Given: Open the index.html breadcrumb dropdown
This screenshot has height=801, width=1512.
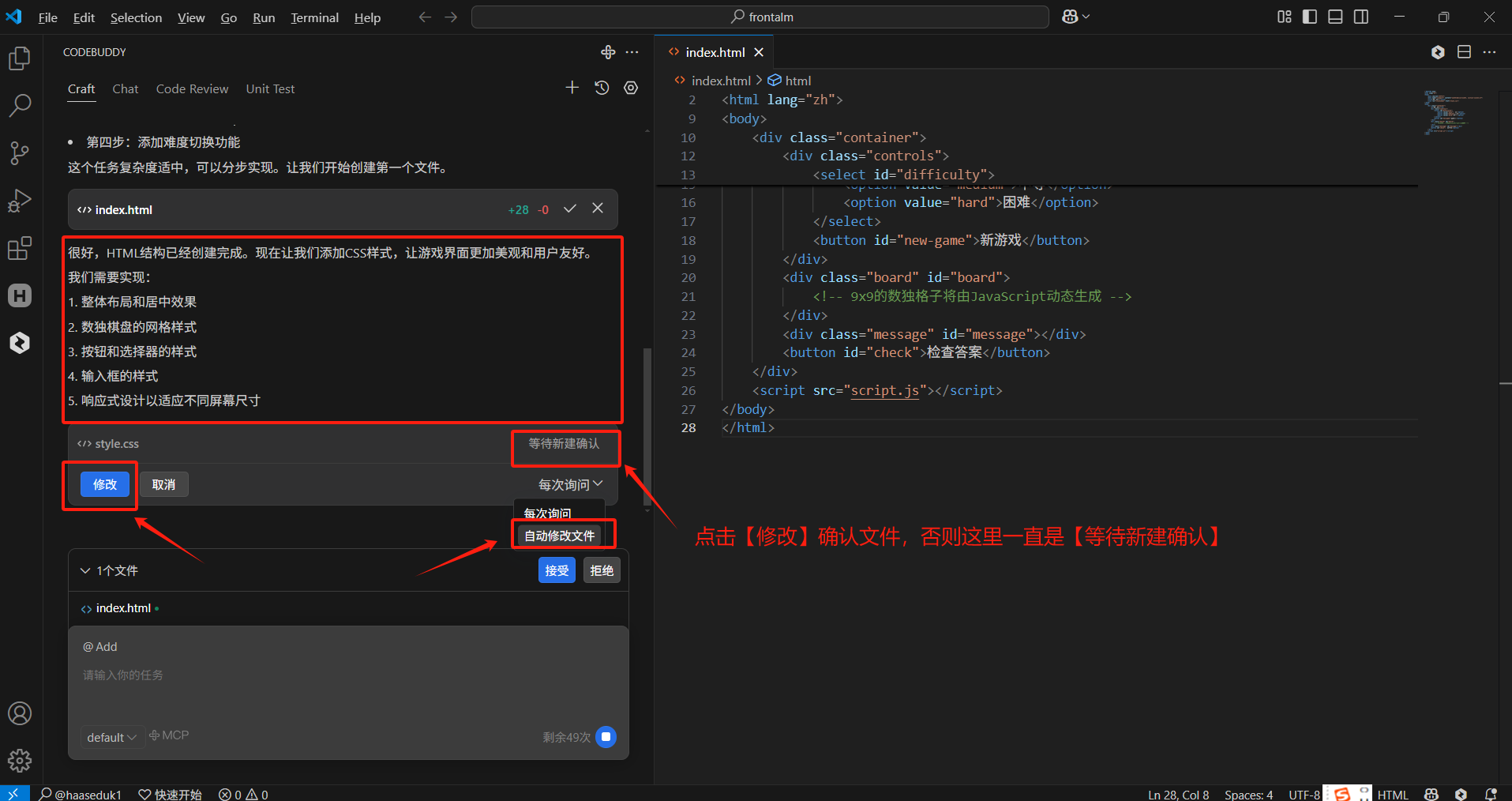Looking at the screenshot, I should 713,81.
